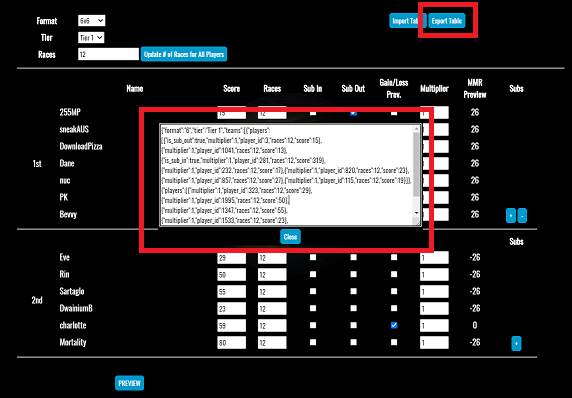Uncheck Sub Out for 255MP
572x398 pixels.
click(x=353, y=113)
